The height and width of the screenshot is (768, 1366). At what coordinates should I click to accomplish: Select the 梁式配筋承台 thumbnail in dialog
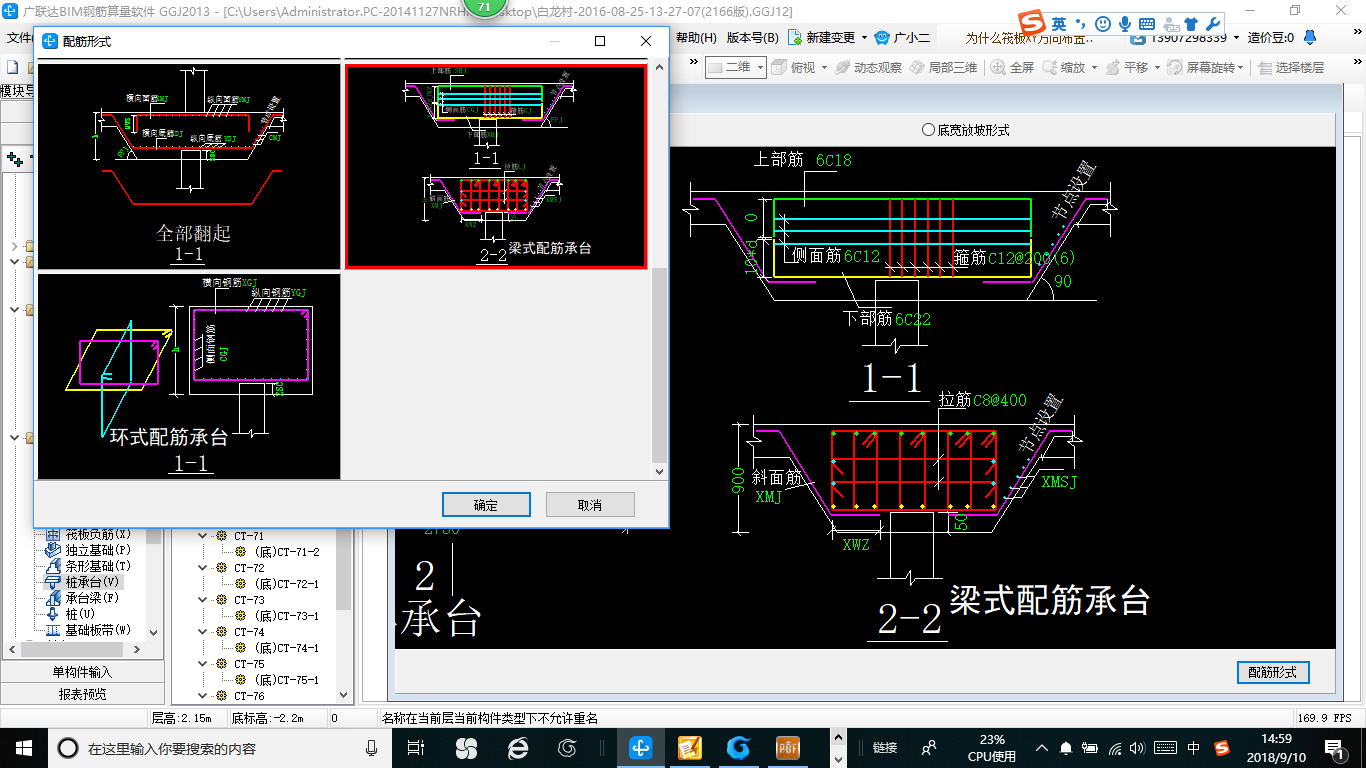click(496, 166)
